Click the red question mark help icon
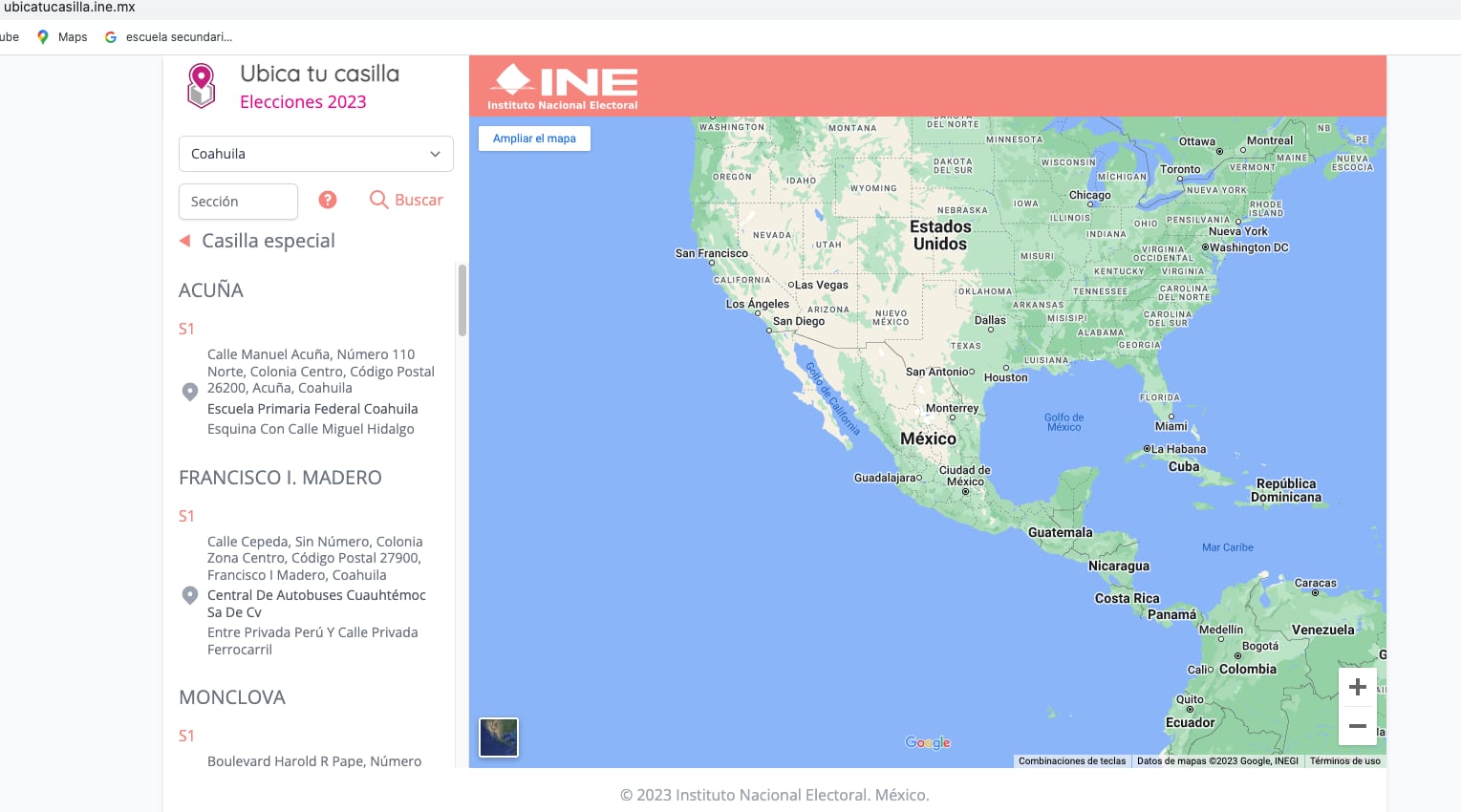 [x=328, y=200]
